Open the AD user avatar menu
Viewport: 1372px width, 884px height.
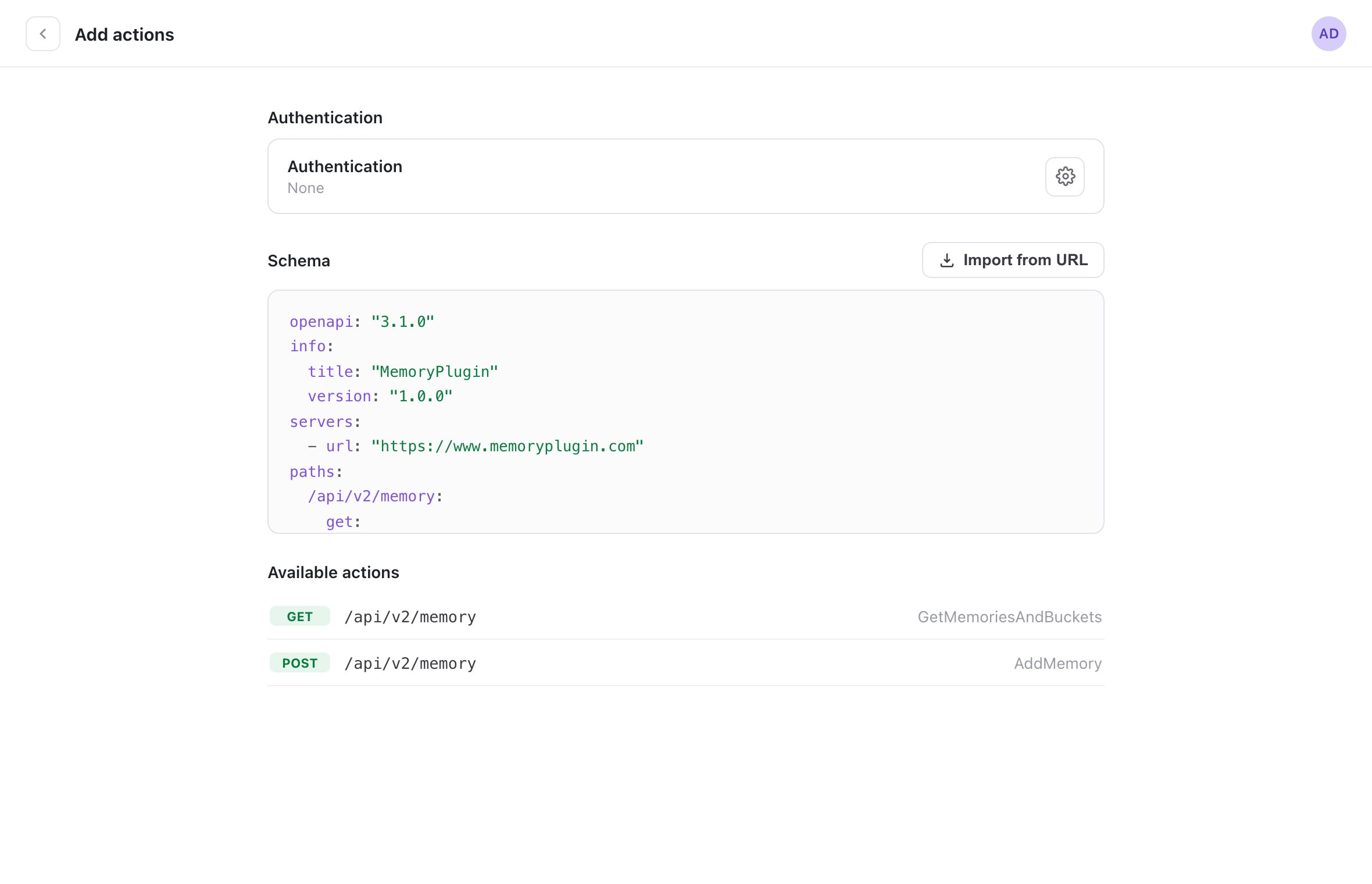tap(1328, 34)
